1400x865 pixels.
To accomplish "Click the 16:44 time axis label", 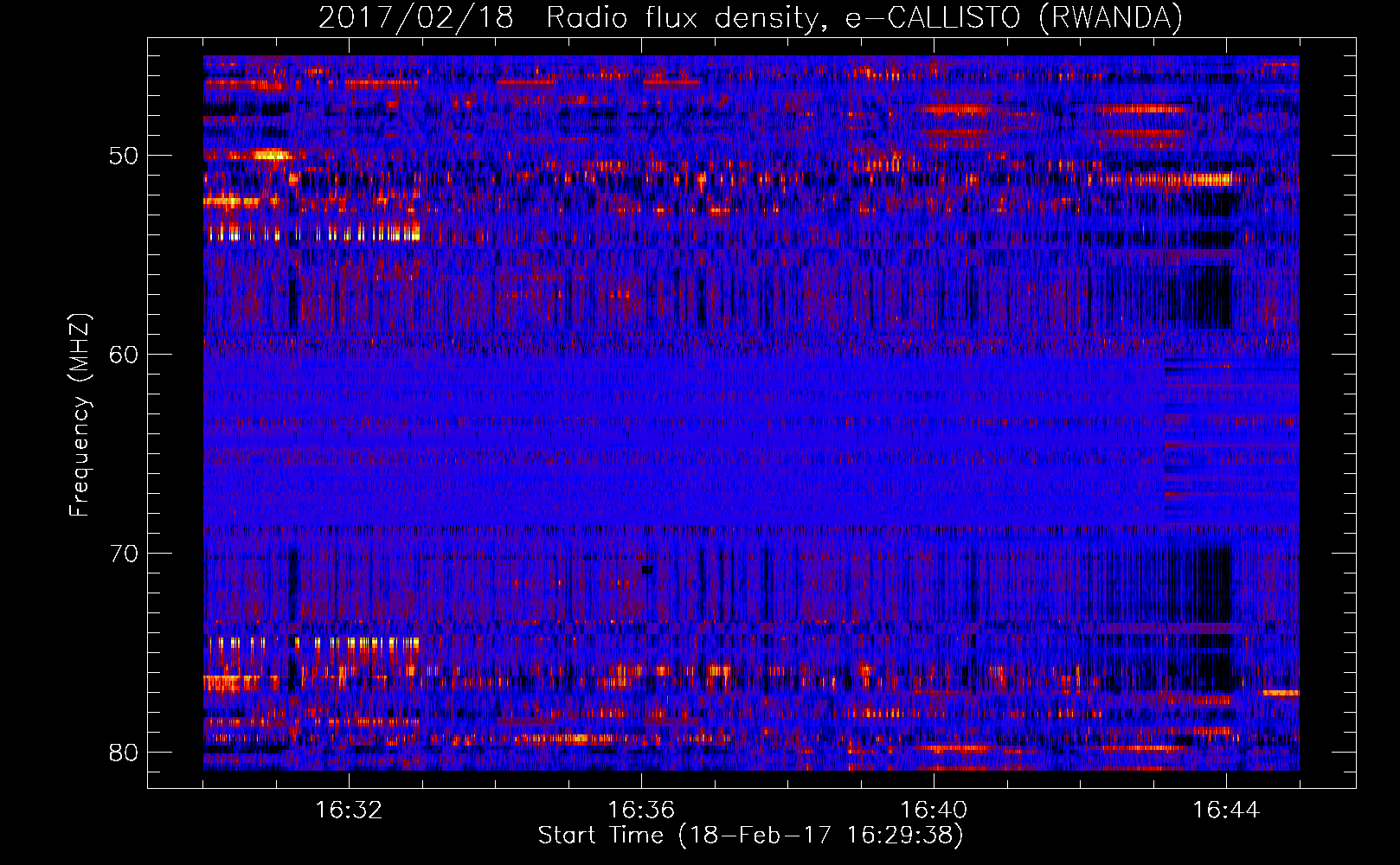I will click(1226, 811).
